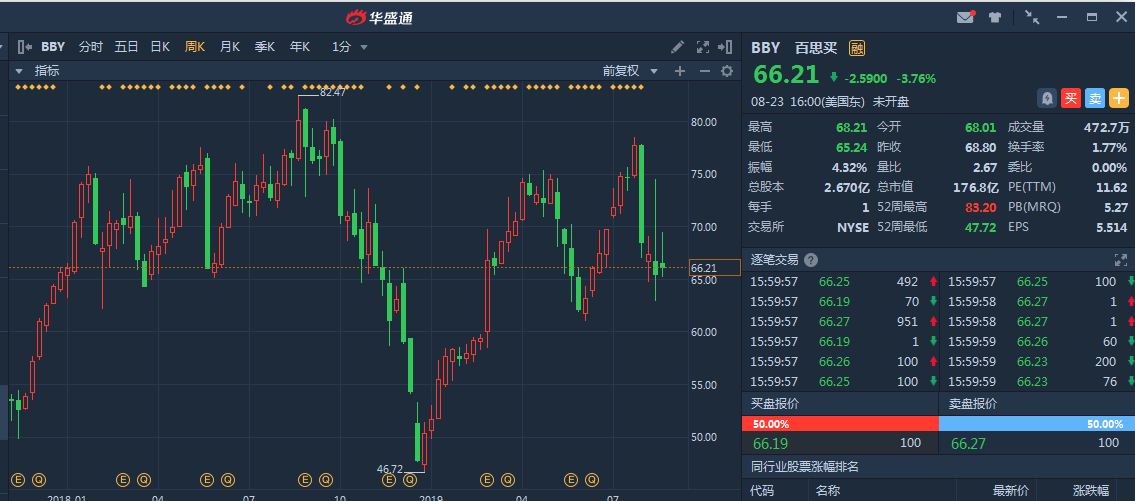The height and width of the screenshot is (501, 1135).
Task: Open the mail messages icon
Action: (965, 17)
